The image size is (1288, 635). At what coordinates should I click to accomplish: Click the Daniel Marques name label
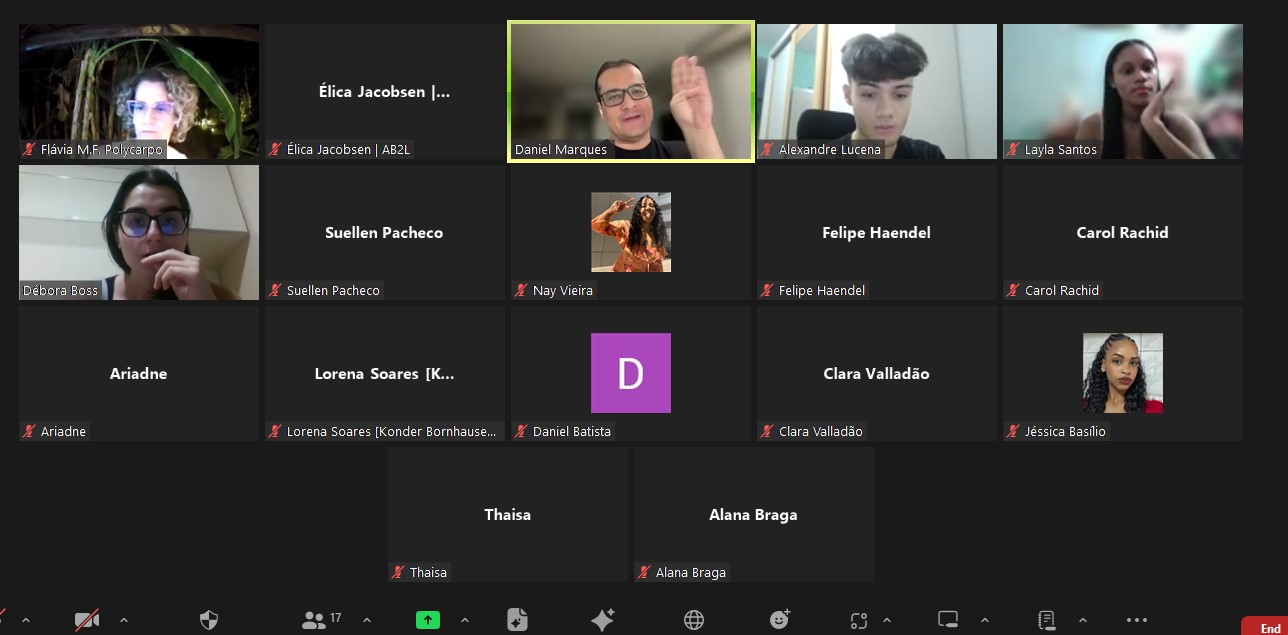pyautogui.click(x=561, y=150)
